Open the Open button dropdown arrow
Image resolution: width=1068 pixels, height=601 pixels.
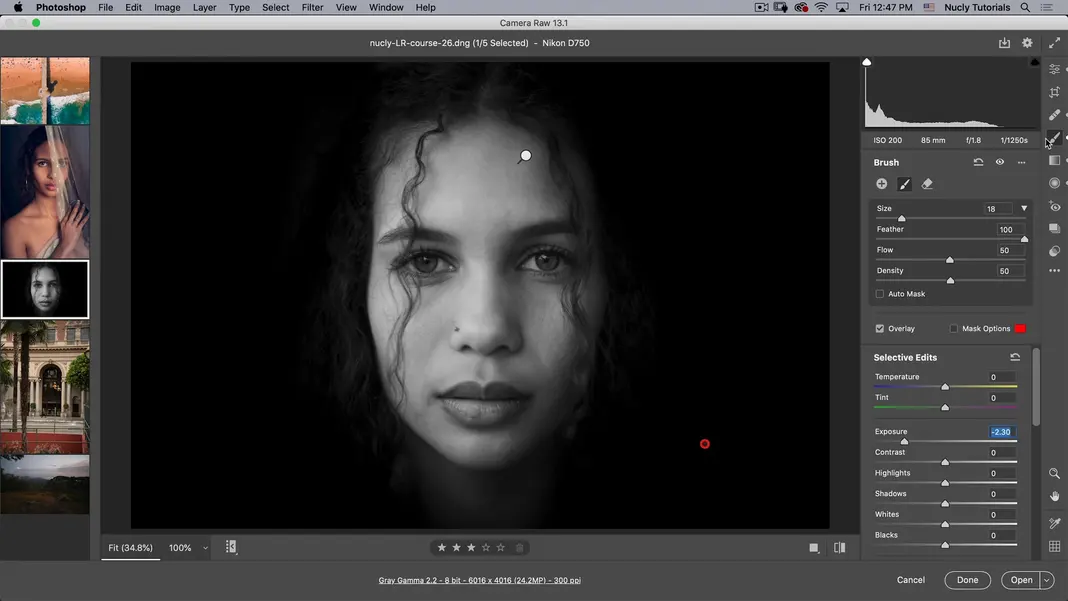click(x=1047, y=580)
